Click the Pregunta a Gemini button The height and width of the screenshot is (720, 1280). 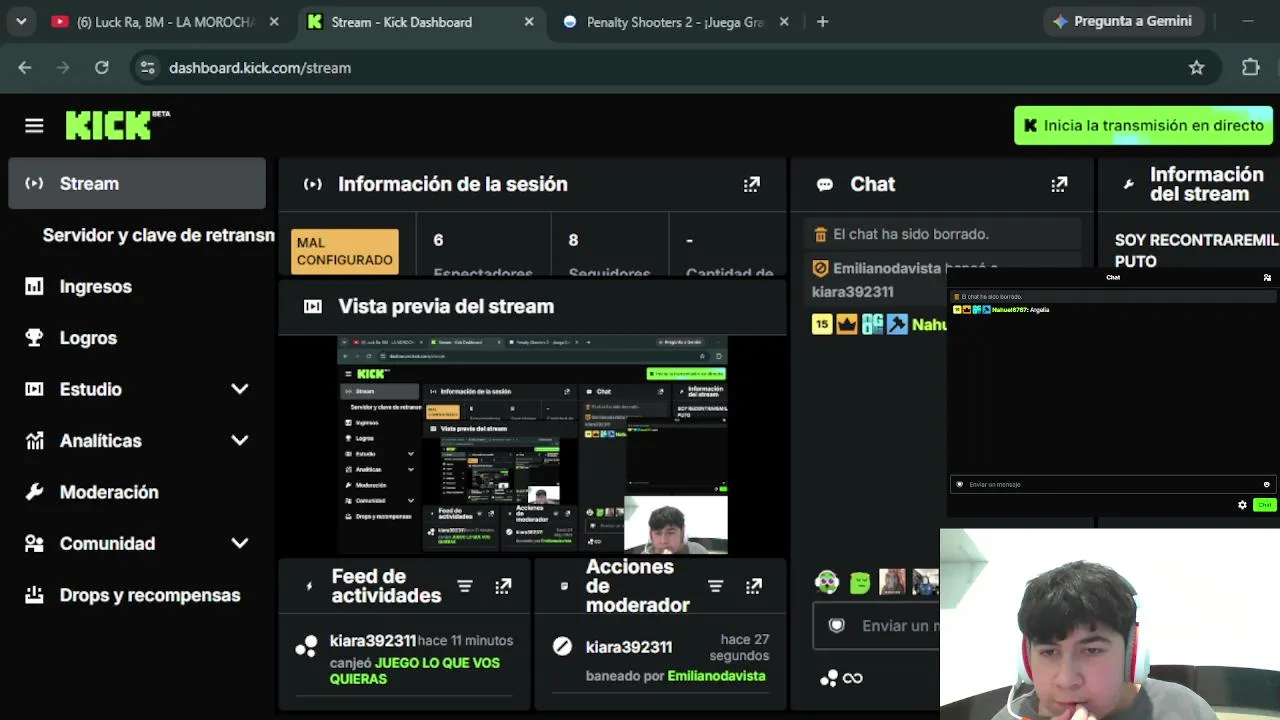coord(1123,22)
